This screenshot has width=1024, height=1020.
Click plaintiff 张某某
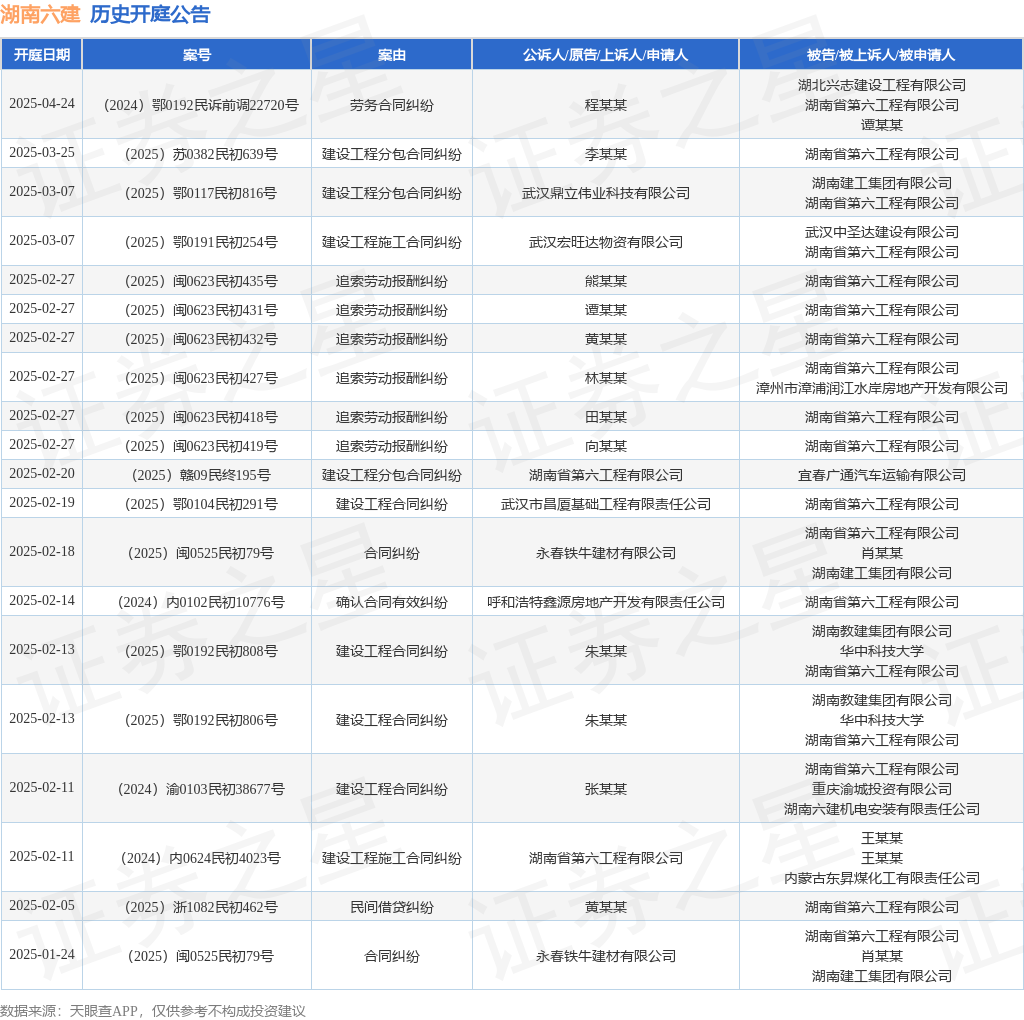click(605, 789)
